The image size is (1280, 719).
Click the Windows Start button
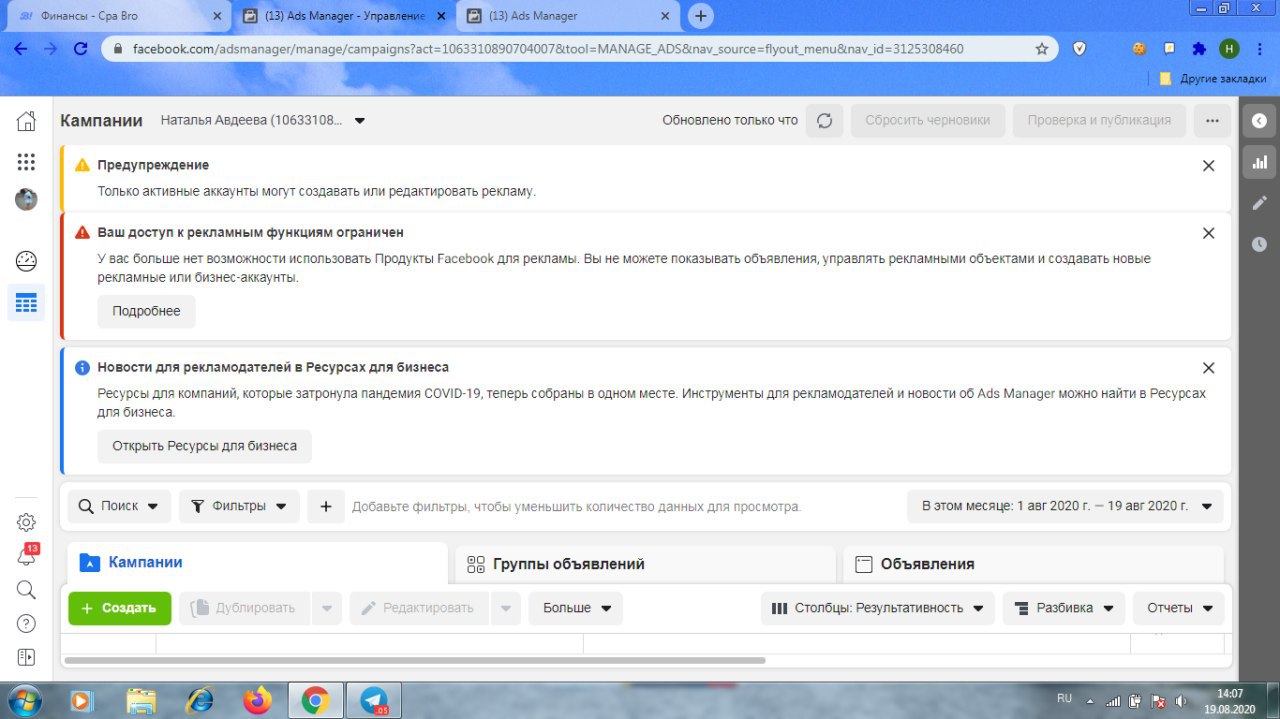coord(26,700)
